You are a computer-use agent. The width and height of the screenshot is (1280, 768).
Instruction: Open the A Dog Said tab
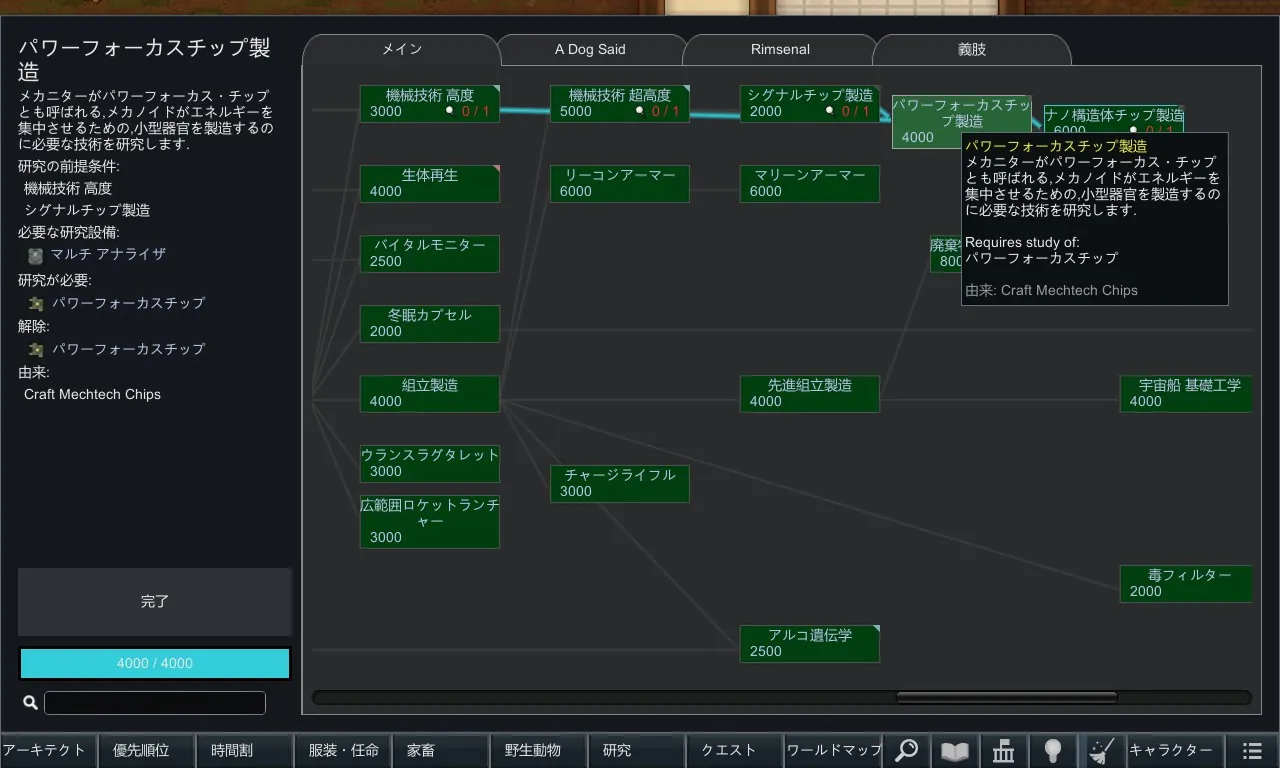590,49
